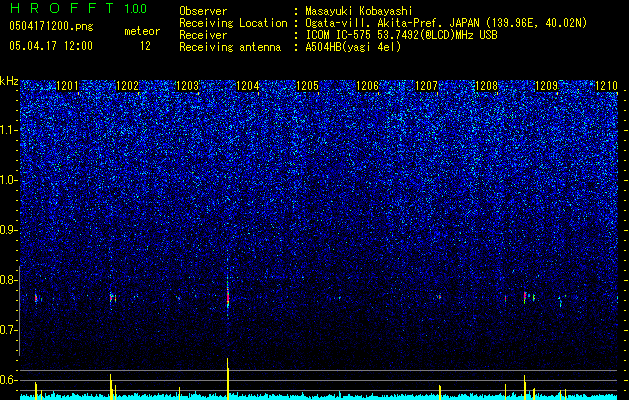Click the 1208 time marker
629x400 pixels.
(x=486, y=86)
